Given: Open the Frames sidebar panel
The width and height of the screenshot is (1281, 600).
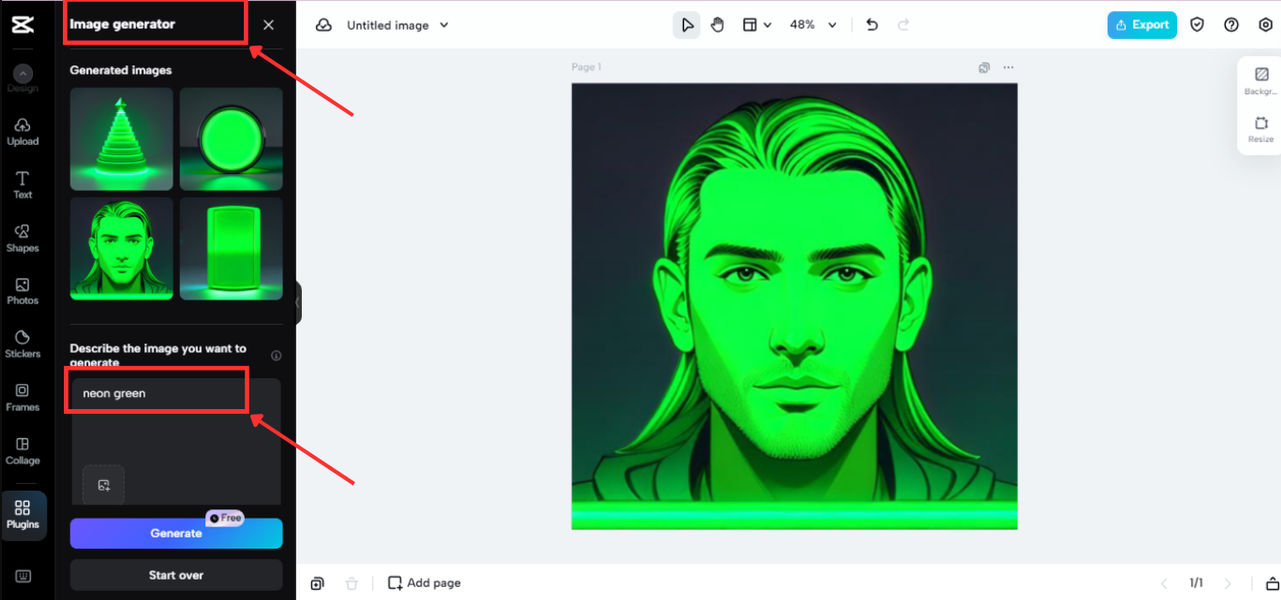Looking at the screenshot, I should pos(23,397).
